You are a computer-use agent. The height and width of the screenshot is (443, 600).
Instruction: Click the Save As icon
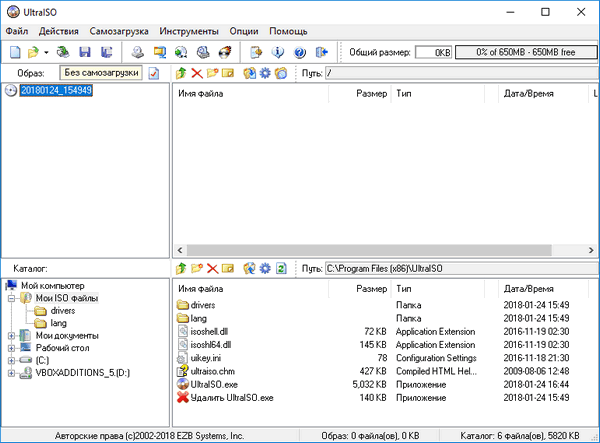[106, 52]
